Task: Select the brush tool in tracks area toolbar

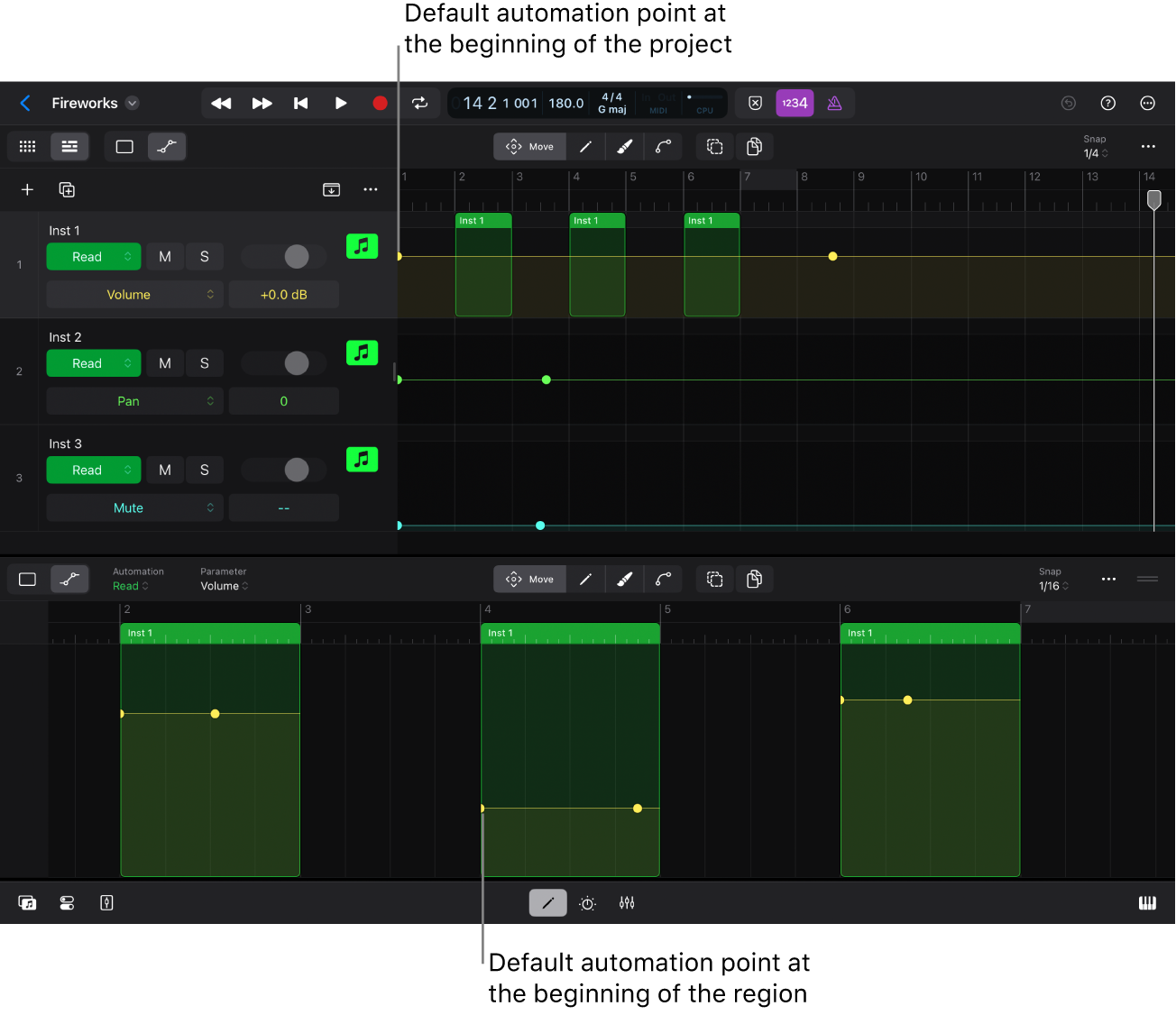Action: [x=624, y=146]
